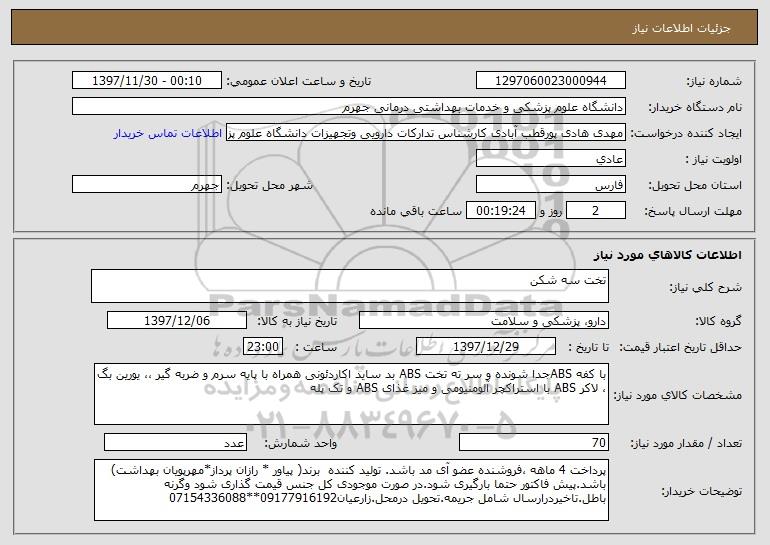Click the general description box تخت سه شکن

(350, 286)
